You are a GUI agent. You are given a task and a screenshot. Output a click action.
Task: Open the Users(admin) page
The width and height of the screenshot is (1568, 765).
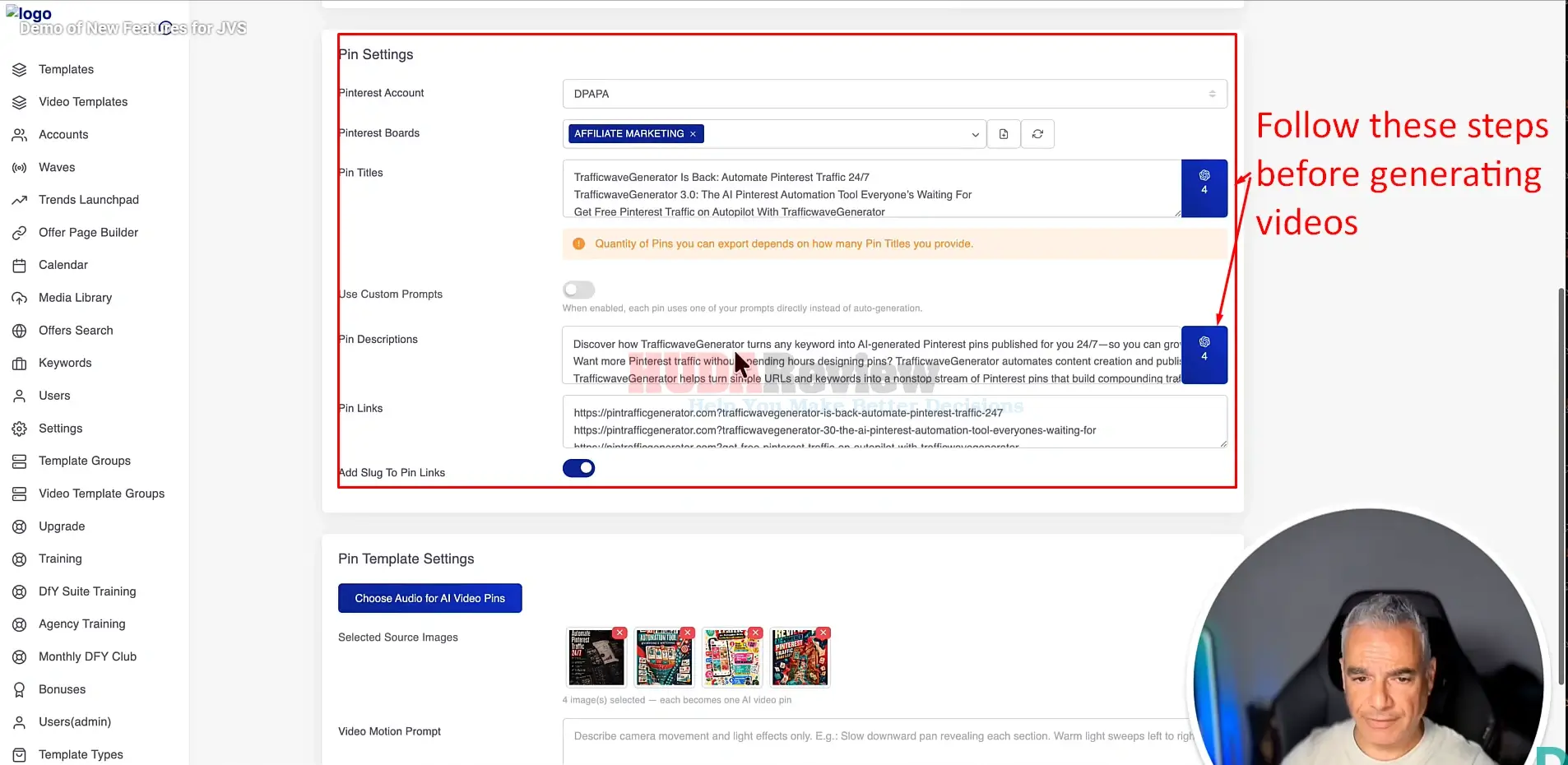(x=75, y=722)
